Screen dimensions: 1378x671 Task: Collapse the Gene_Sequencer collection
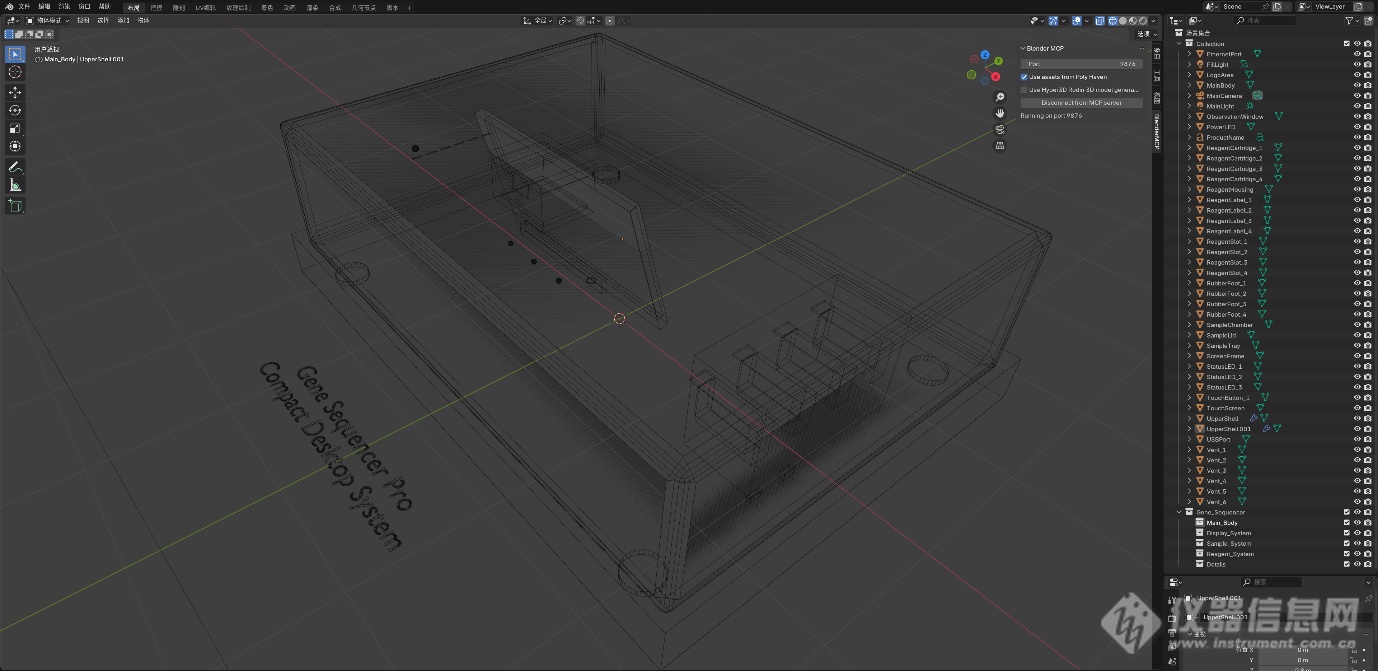[x=1178, y=512]
